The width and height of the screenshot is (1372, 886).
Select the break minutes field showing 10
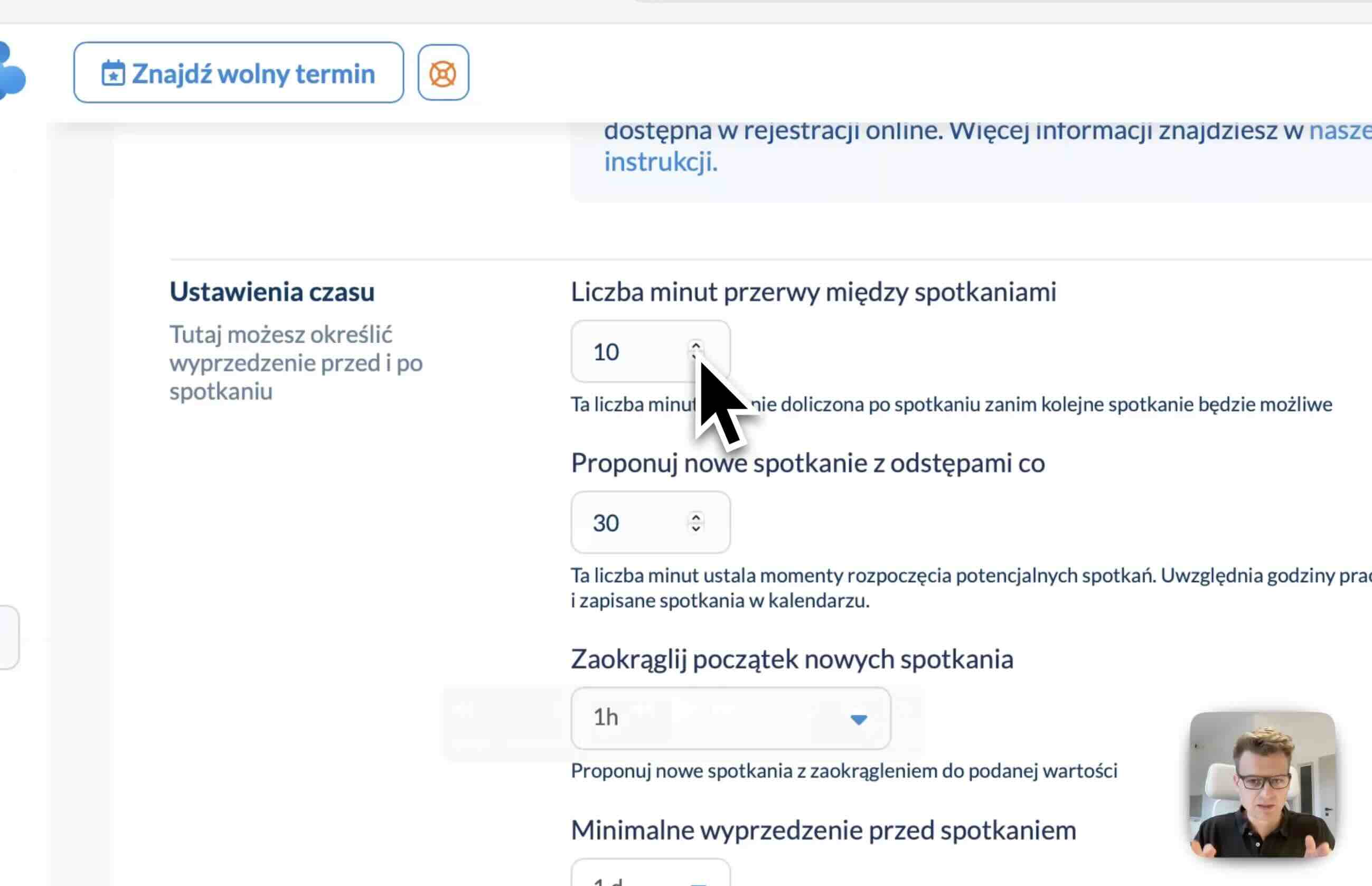621,352
